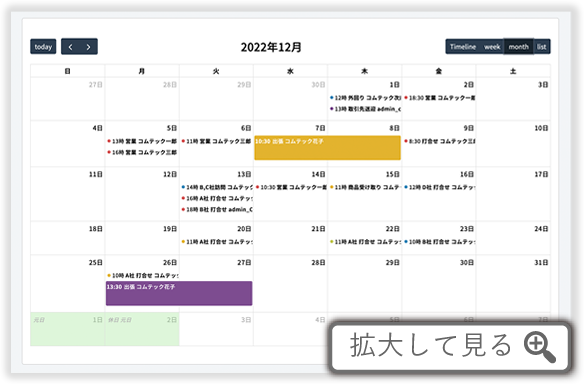The image size is (584, 384).
Task: Open 10時 B社 打合せ event on 23日
Action: pos(439,242)
